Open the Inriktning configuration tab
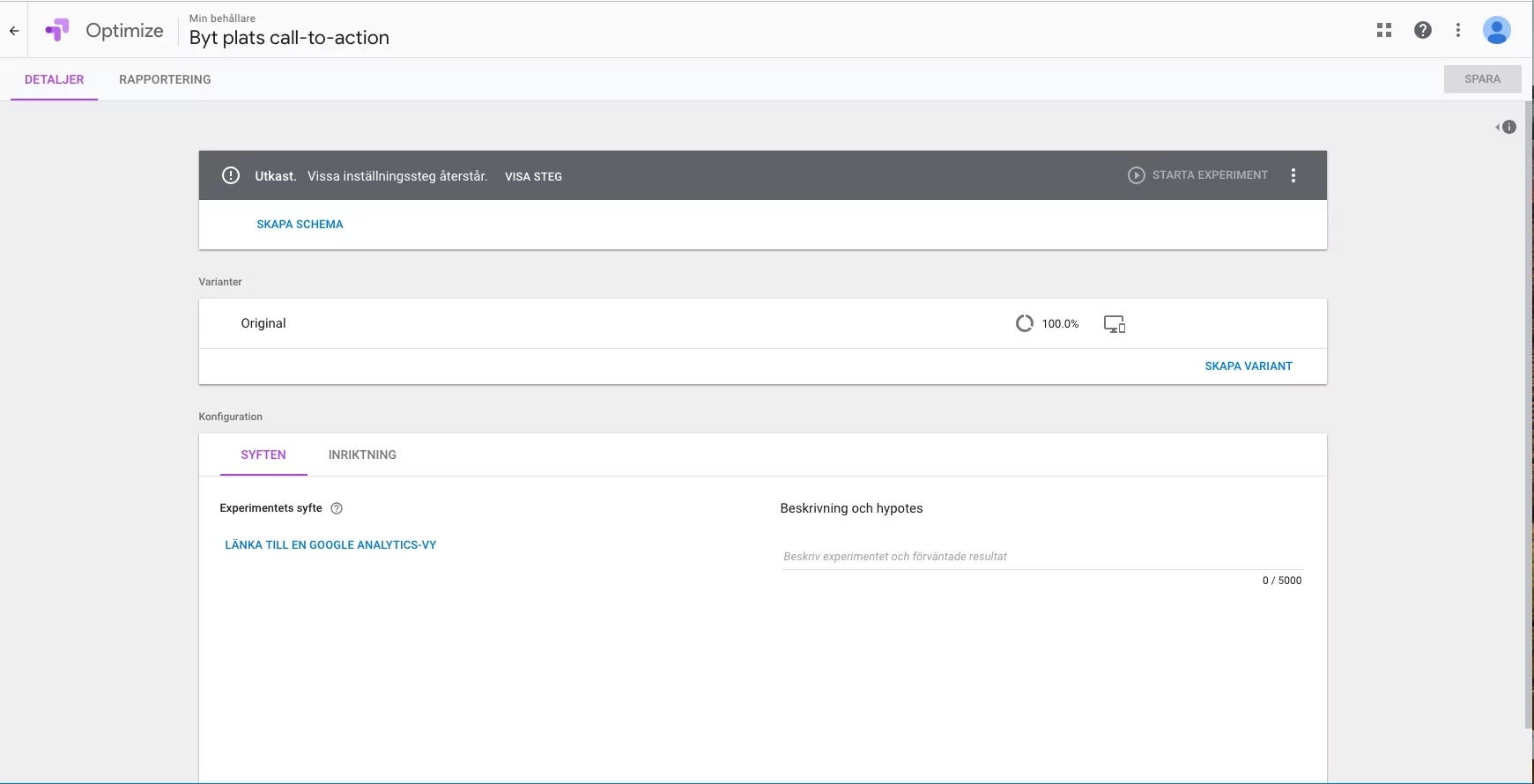1534x784 pixels. [362, 455]
